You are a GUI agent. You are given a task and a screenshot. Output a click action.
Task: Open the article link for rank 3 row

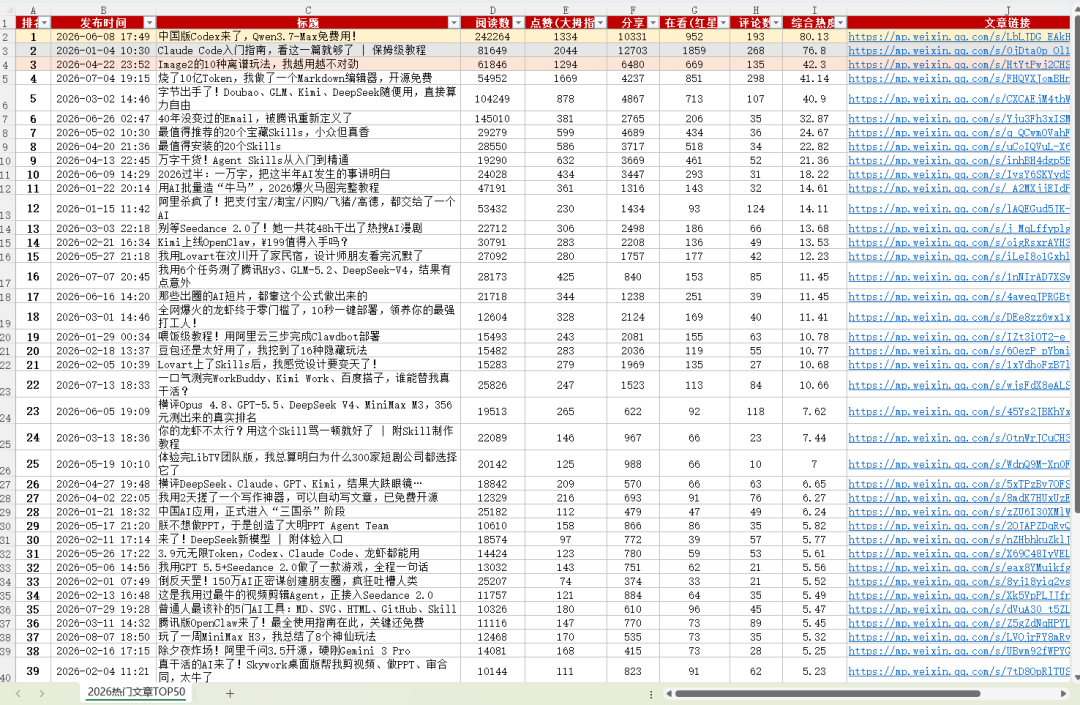tap(959, 64)
